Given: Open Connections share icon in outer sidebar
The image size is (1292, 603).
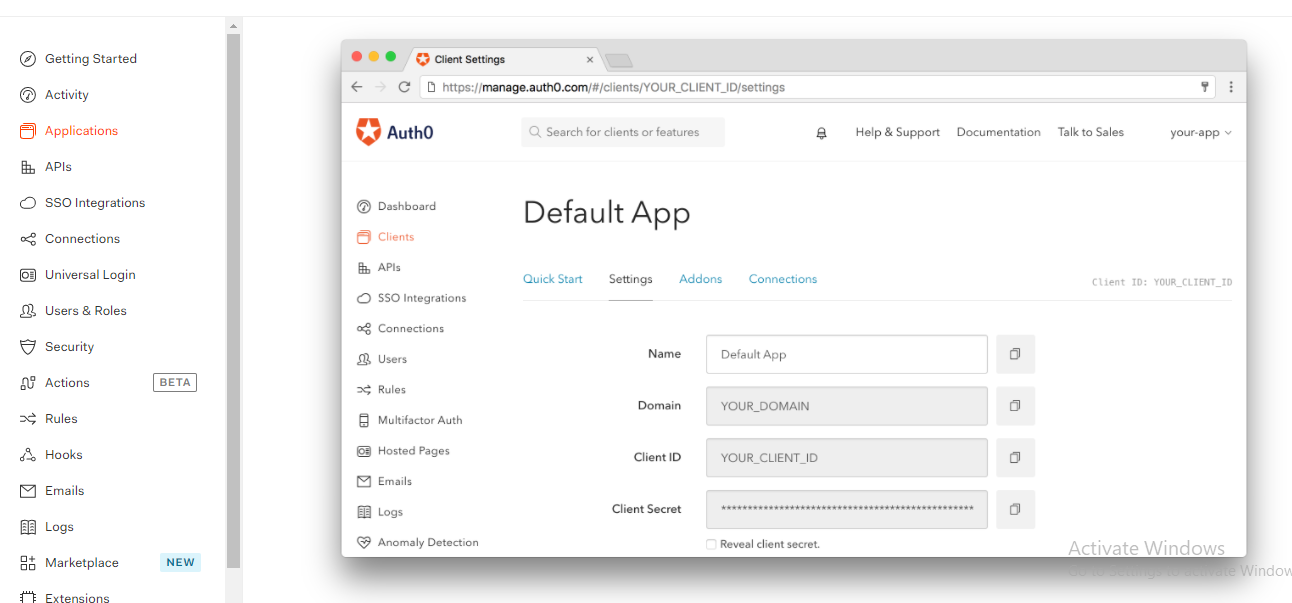Looking at the screenshot, I should pos(28,239).
